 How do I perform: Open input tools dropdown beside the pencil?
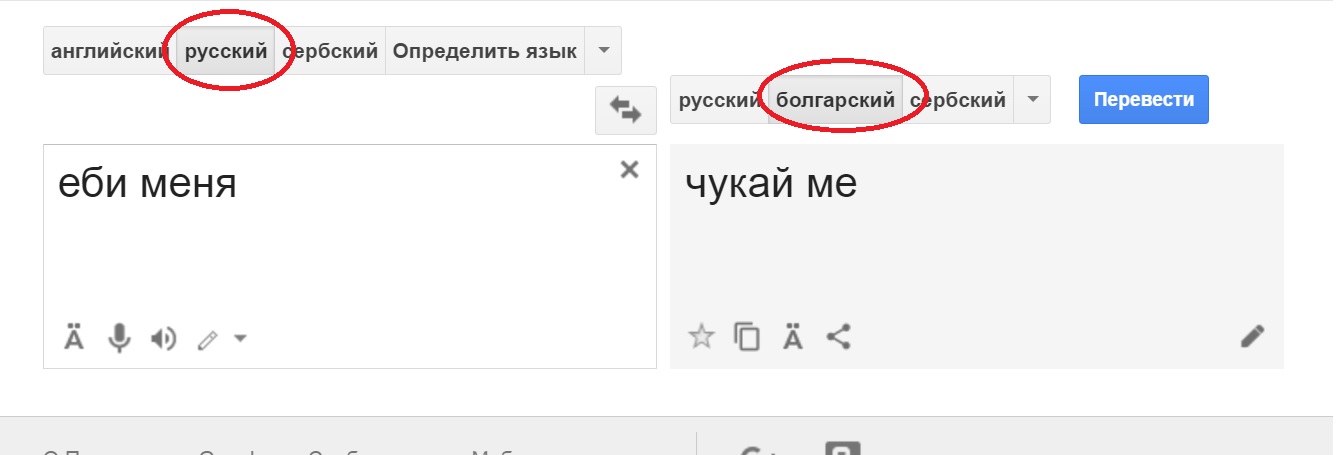click(x=240, y=339)
